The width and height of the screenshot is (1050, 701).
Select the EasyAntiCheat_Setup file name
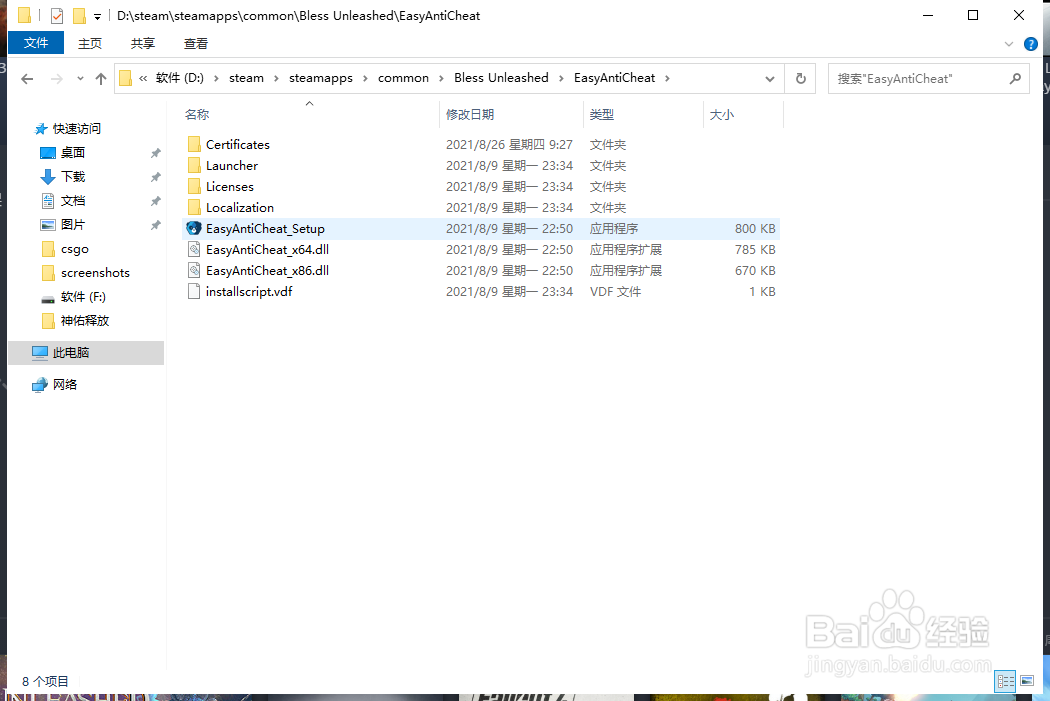tap(265, 228)
